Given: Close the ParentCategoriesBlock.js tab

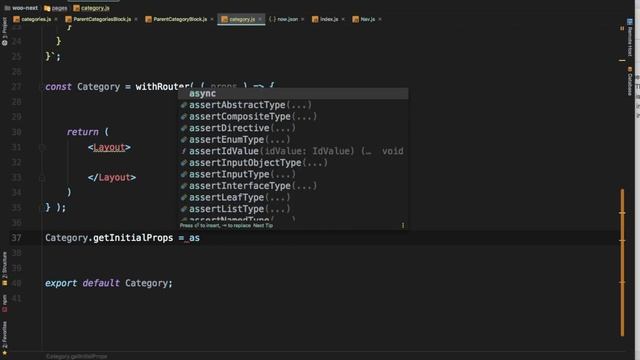Looking at the screenshot, I should [136, 19].
